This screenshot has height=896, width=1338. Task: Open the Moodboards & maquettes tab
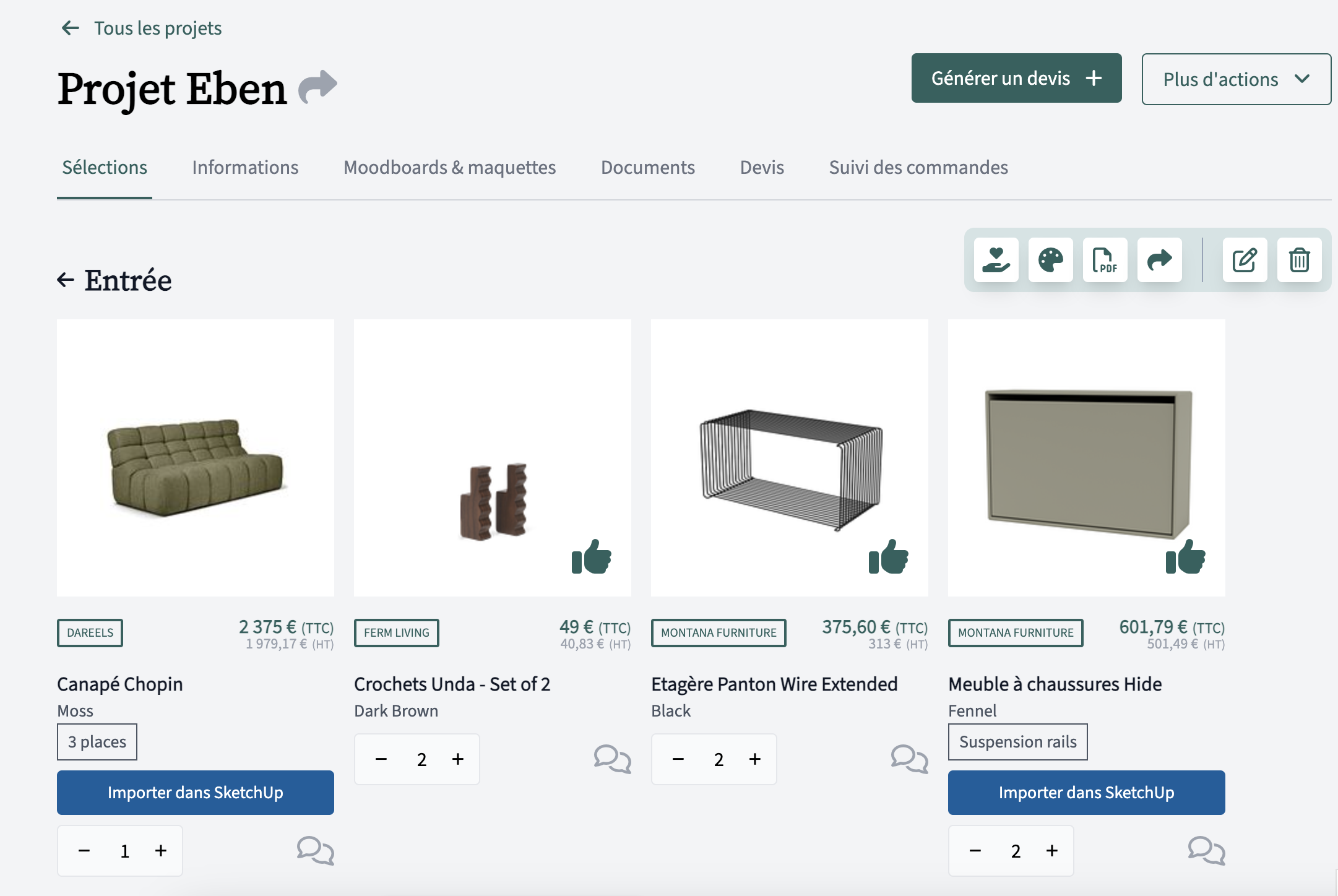click(449, 167)
